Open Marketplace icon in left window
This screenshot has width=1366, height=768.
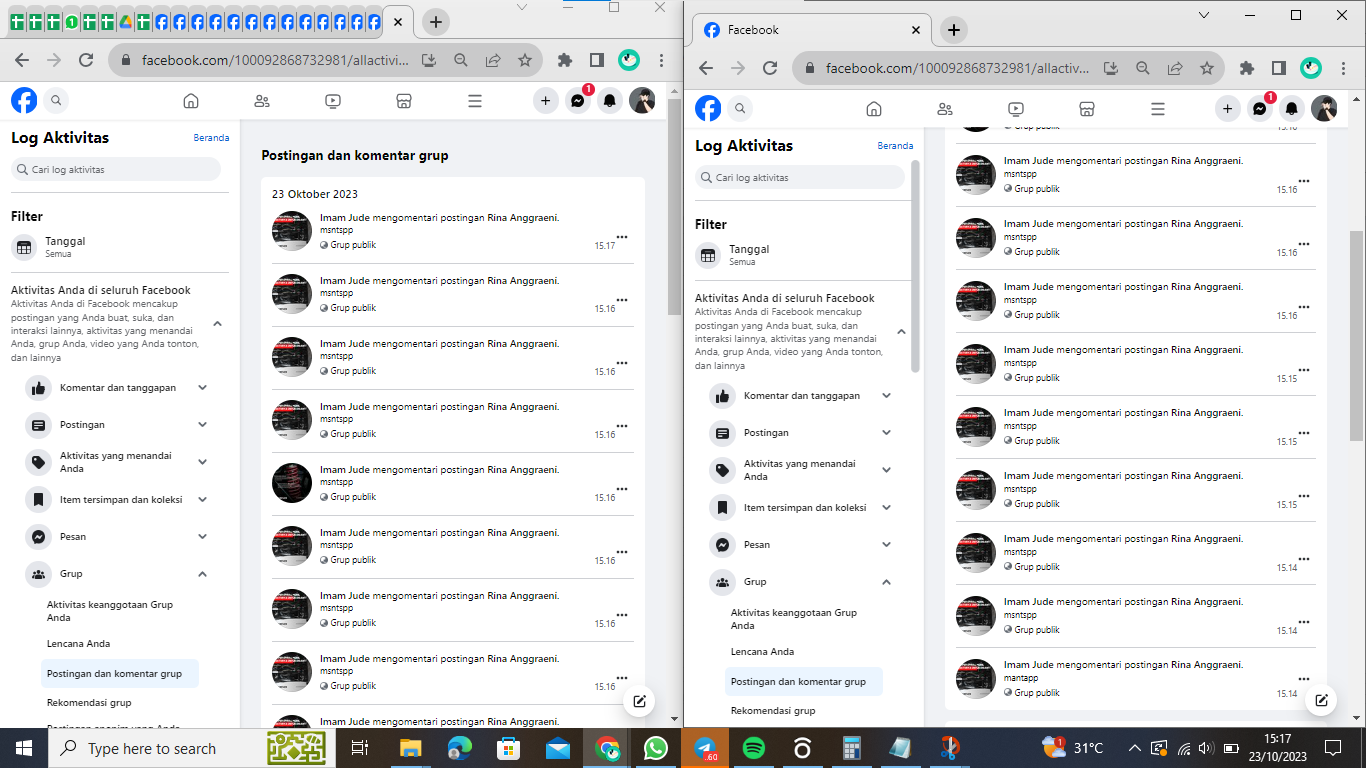(x=404, y=101)
